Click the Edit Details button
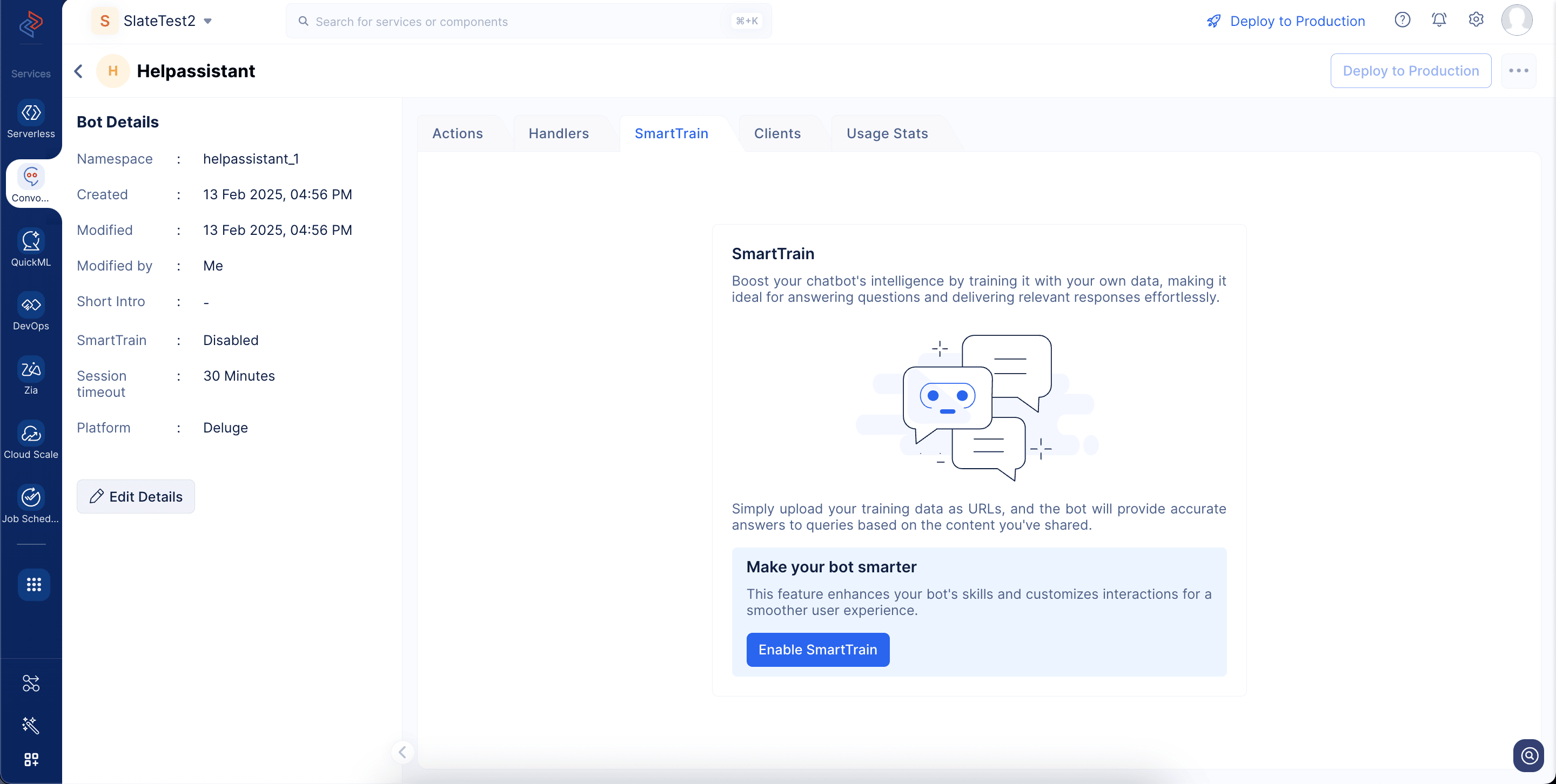1556x784 pixels. coord(135,496)
